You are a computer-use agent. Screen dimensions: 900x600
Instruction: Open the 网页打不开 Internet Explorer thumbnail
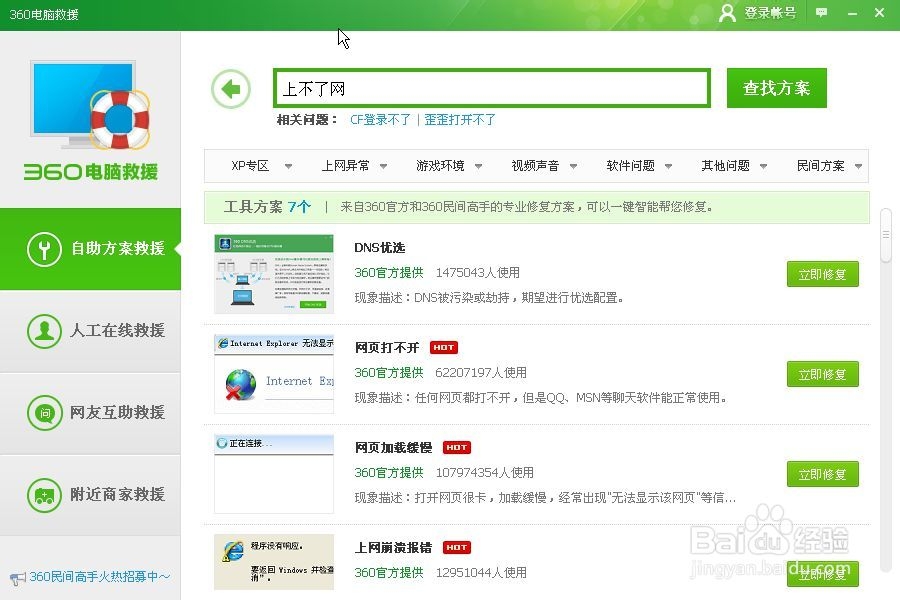pyautogui.click(x=274, y=374)
